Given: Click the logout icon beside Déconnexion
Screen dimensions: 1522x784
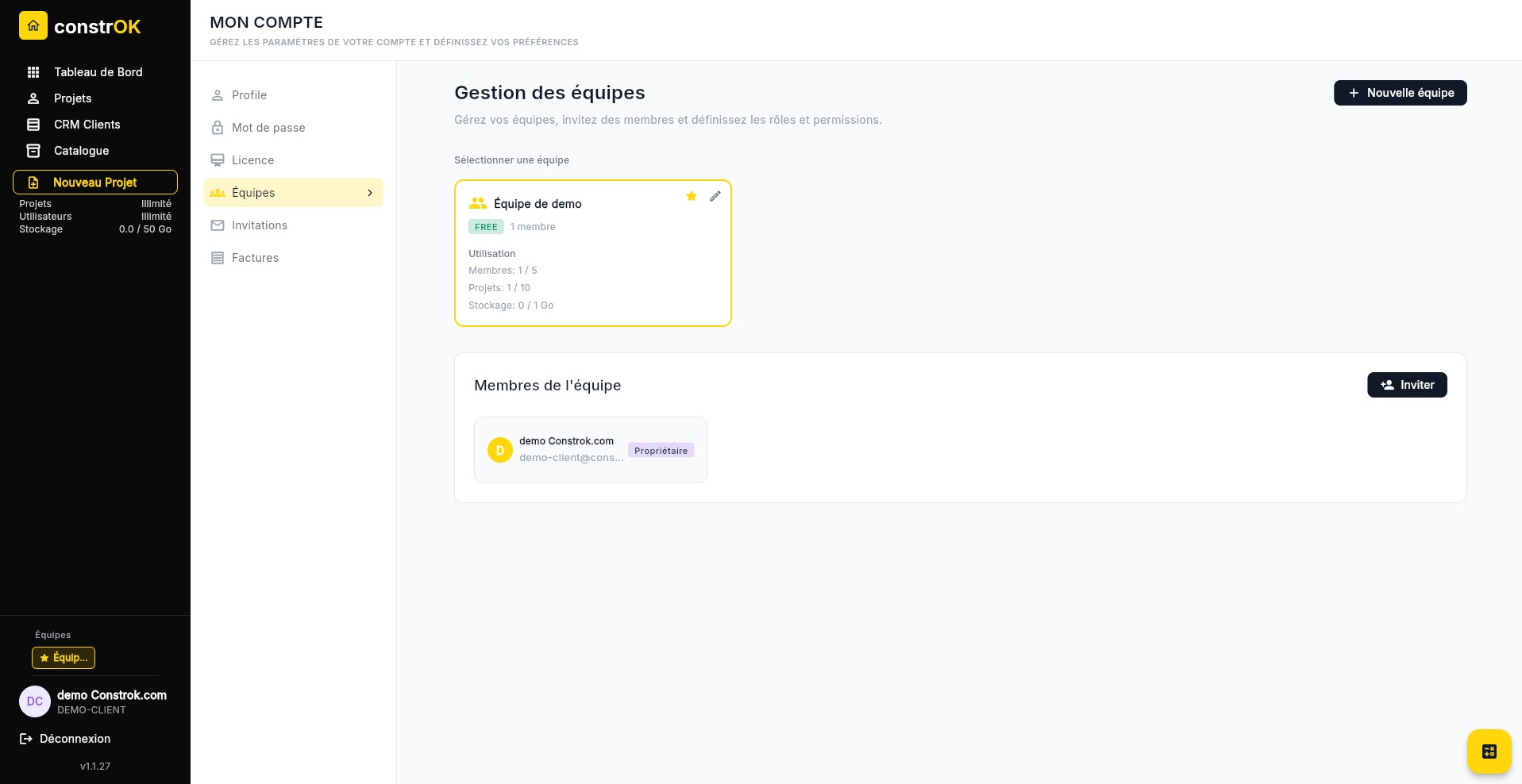Looking at the screenshot, I should pyautogui.click(x=25, y=739).
